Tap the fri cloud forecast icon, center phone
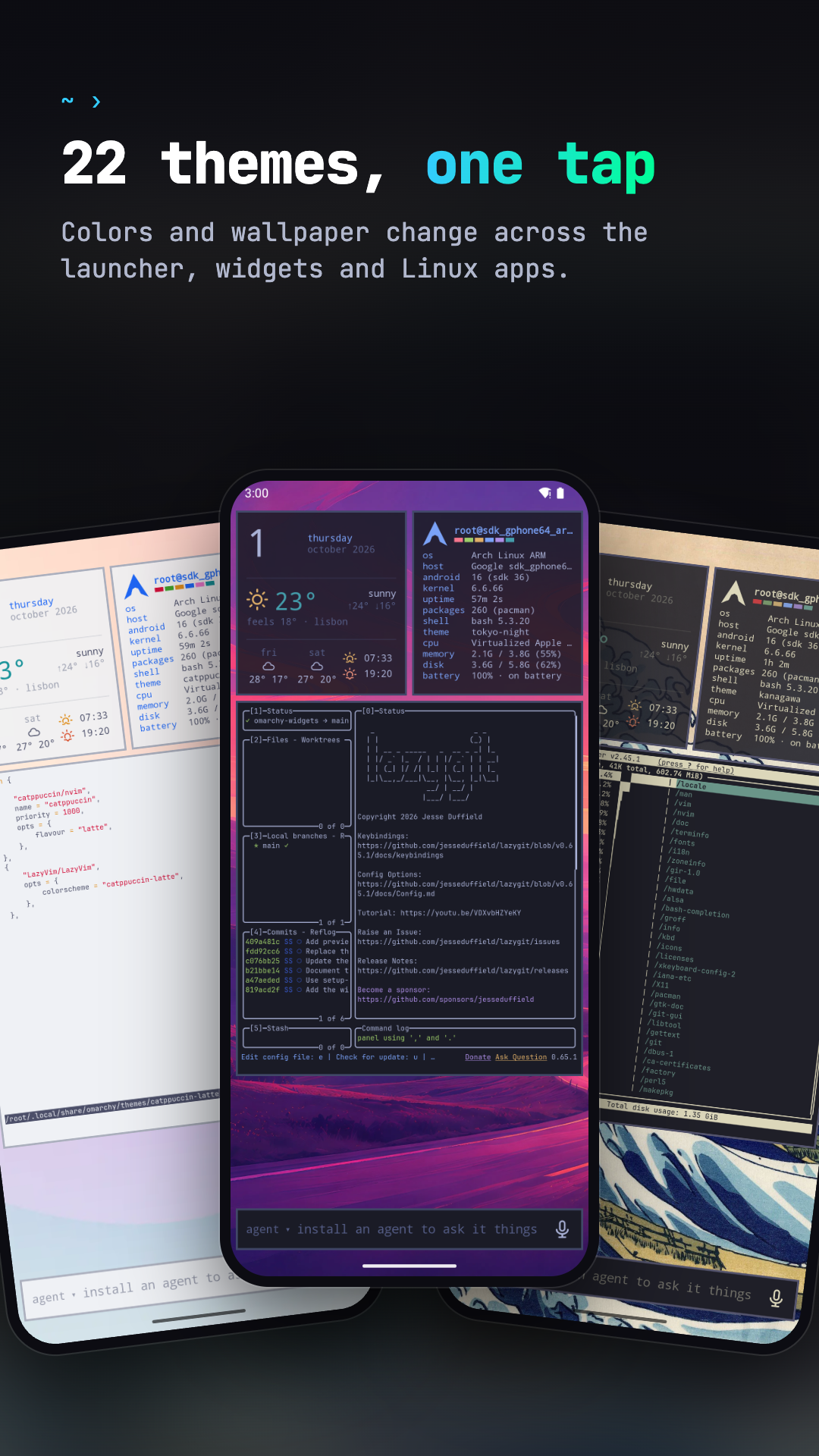 tap(268, 666)
